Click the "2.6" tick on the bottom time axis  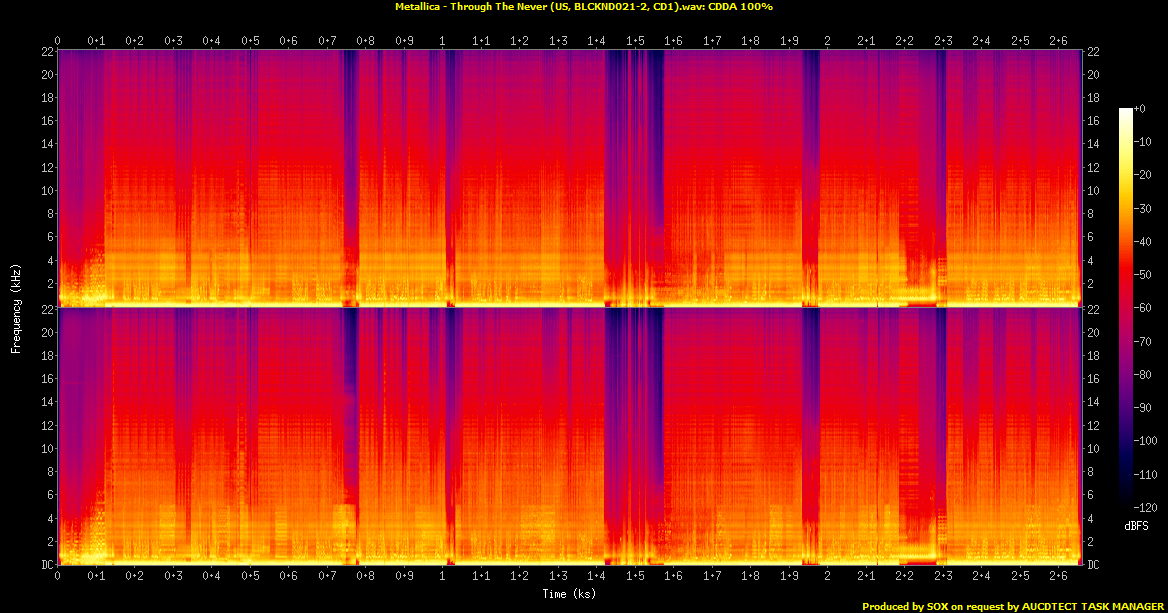(x=1058, y=576)
